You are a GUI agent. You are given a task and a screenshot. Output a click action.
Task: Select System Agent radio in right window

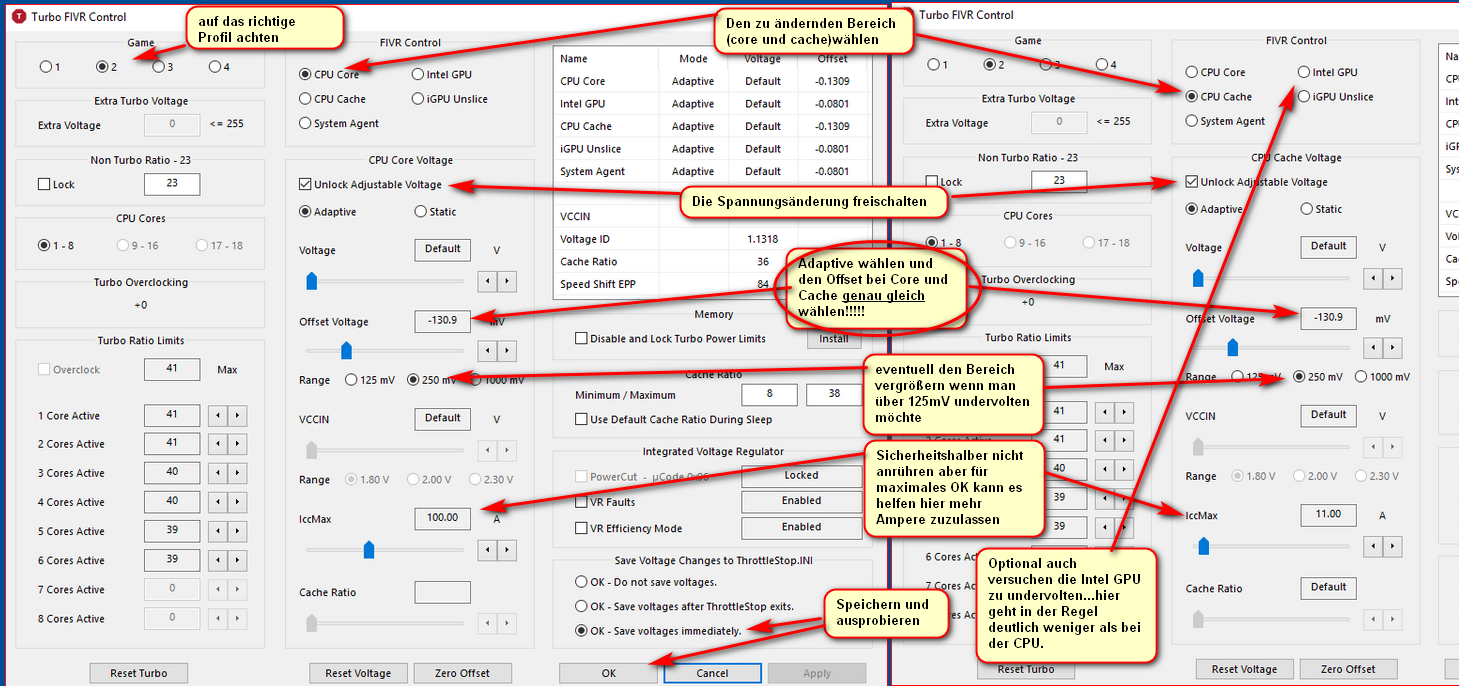tap(1192, 121)
